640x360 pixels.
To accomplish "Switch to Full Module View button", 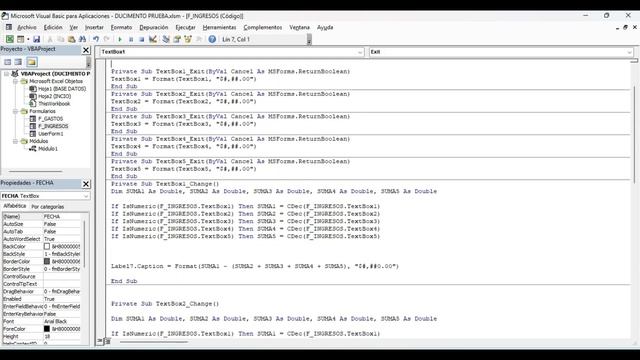I will 107,341.
